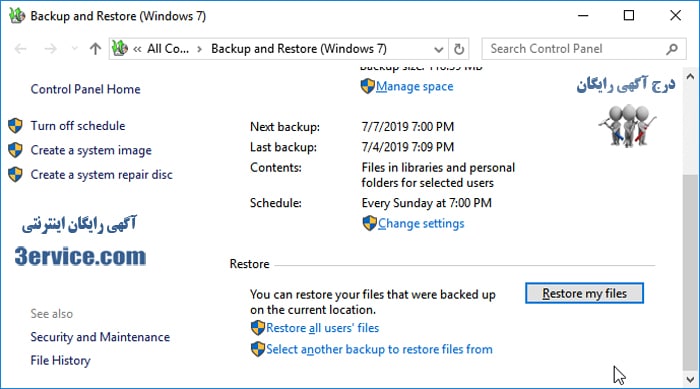Click the Restore my files button
700x389 pixels.
pos(584,293)
